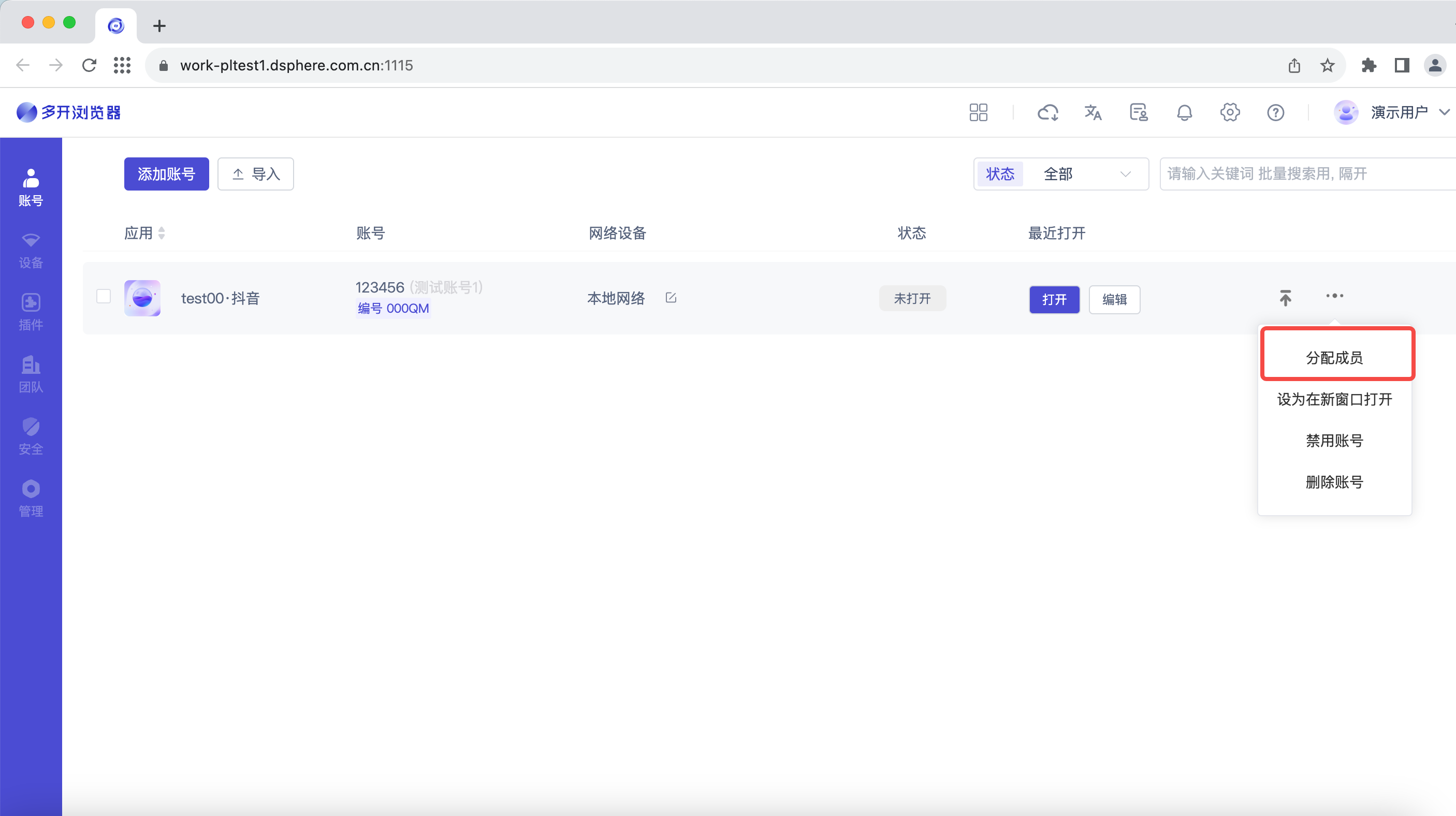Image resolution: width=1456 pixels, height=816 pixels.
Task: Select 禁用账号 from the menu
Action: [x=1334, y=440]
